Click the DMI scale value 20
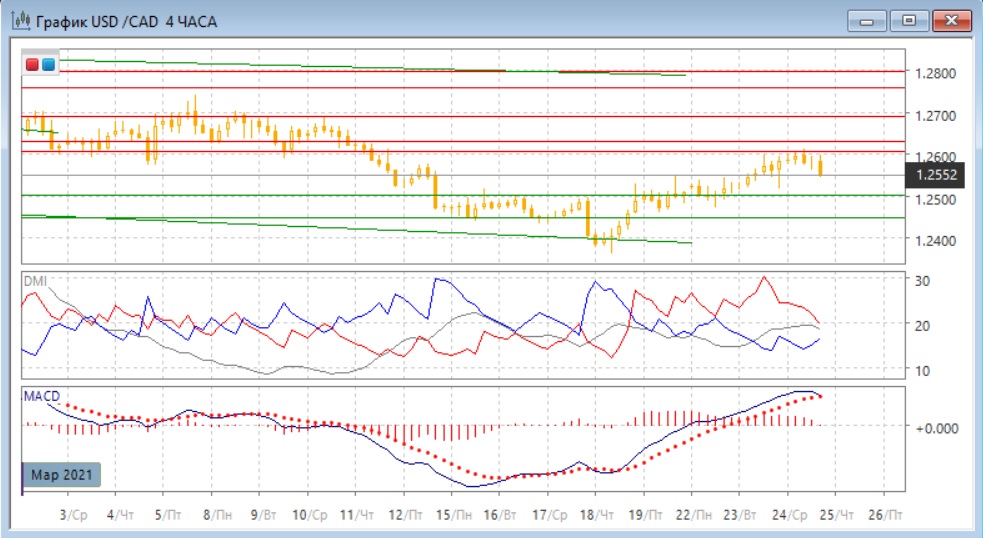 922,326
